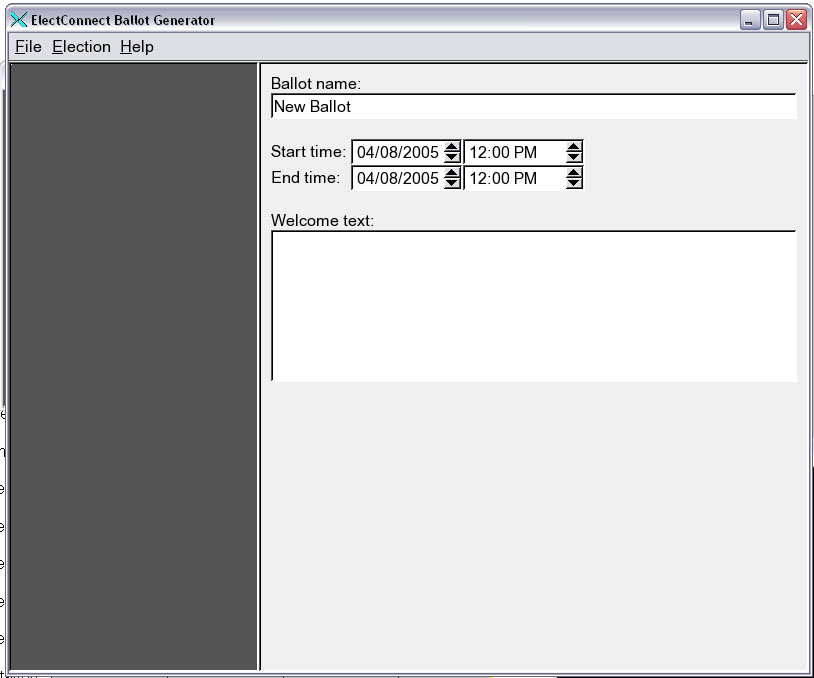Click the ElectConnect icon in title bar

coord(18,20)
